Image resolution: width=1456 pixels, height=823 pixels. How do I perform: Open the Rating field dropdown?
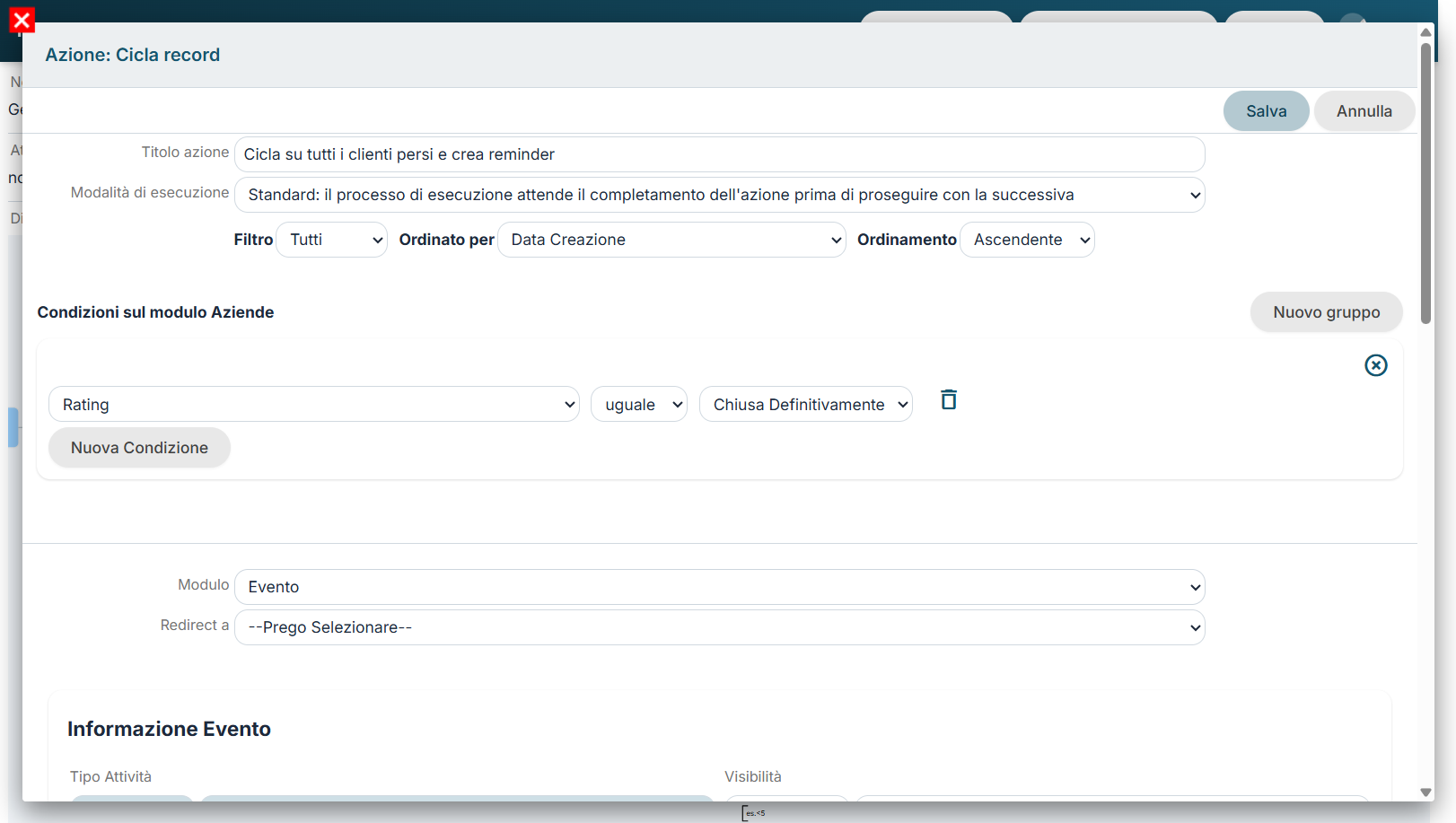(314, 405)
